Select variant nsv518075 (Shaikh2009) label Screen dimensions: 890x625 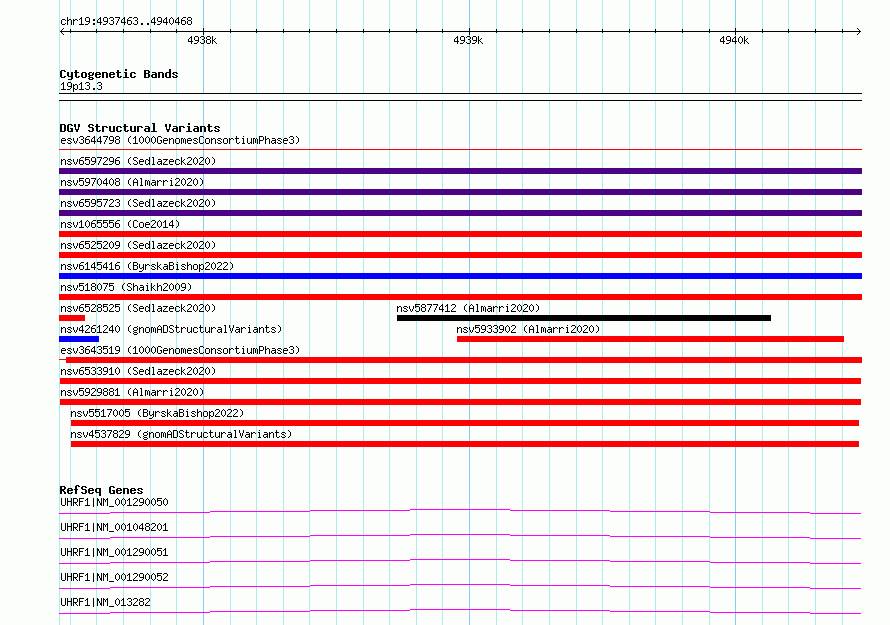pos(126,287)
